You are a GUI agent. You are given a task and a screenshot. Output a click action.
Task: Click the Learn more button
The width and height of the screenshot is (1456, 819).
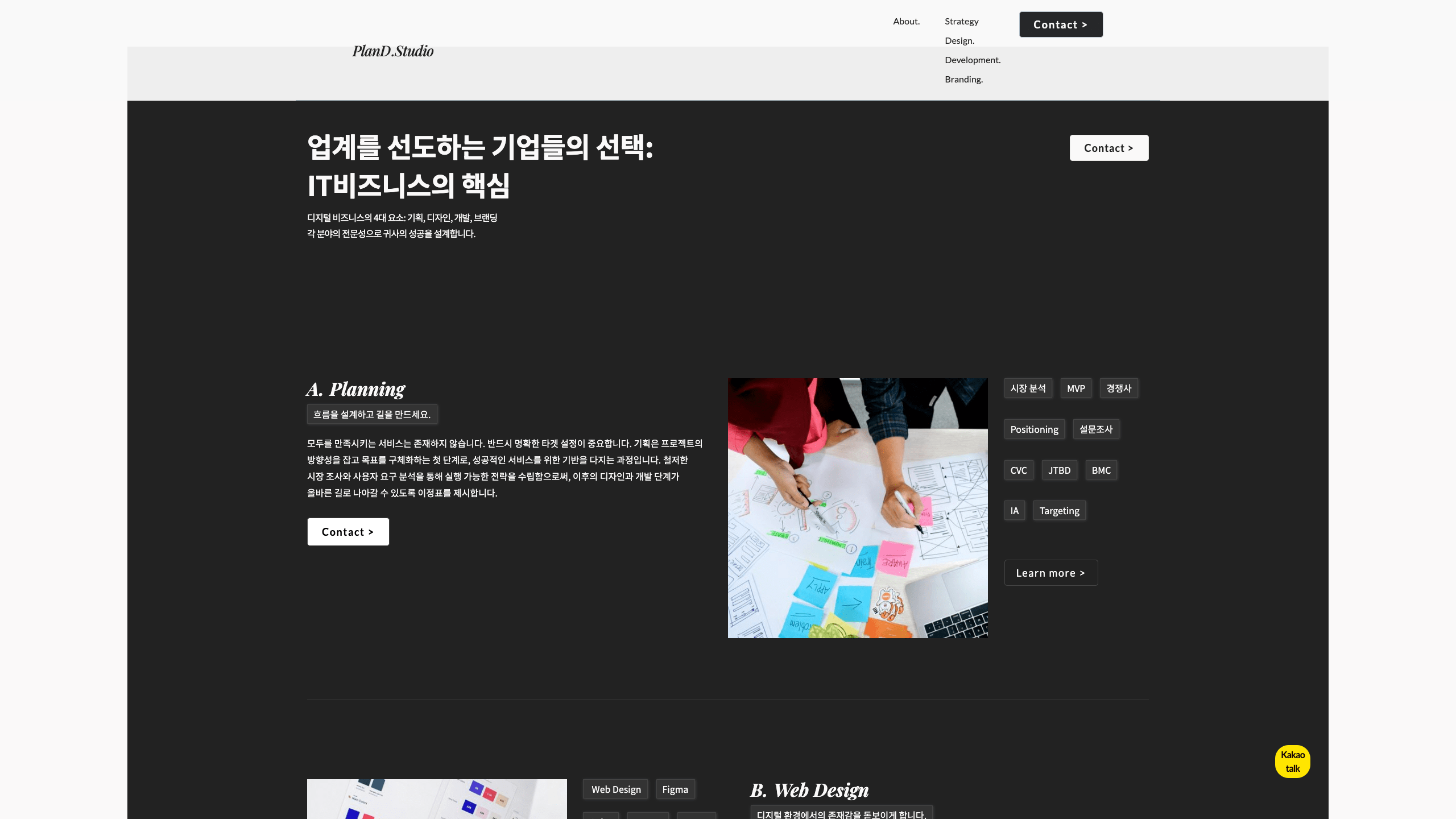coord(1050,573)
